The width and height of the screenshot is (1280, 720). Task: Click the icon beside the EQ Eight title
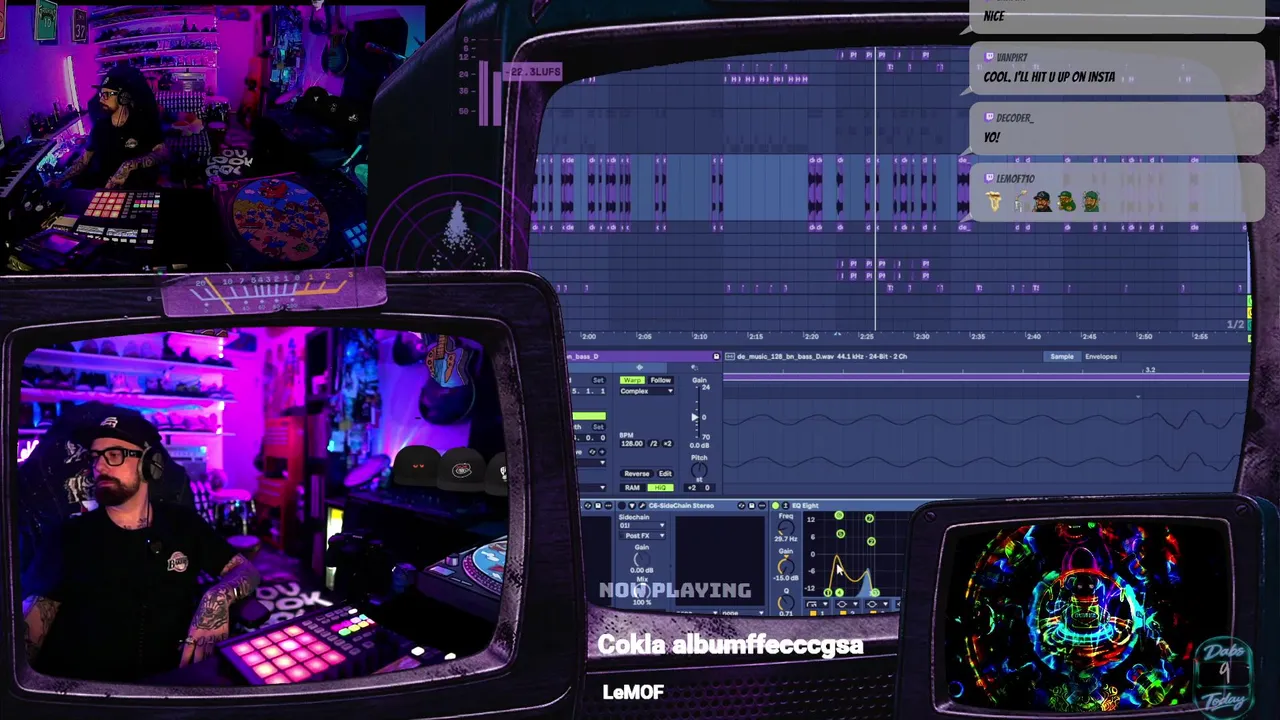pos(785,506)
